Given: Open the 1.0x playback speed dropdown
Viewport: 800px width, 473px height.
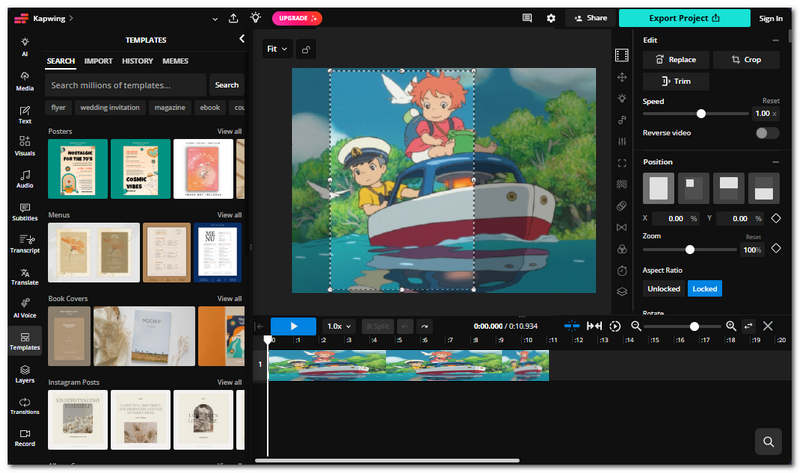Looking at the screenshot, I should point(339,326).
